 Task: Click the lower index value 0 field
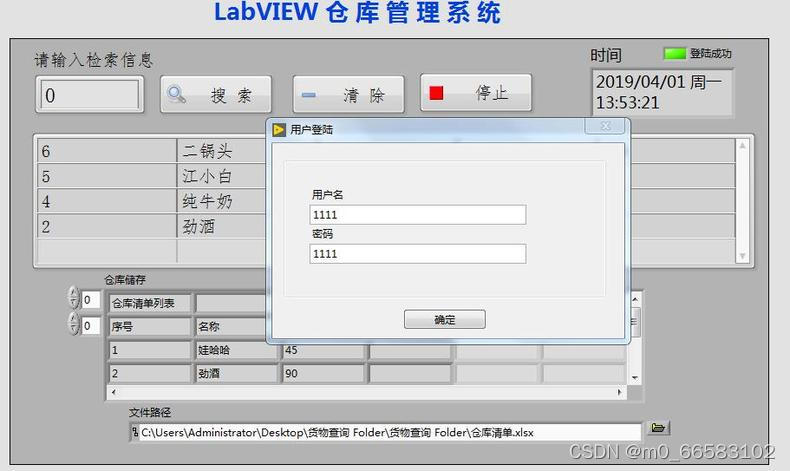pyautogui.click(x=91, y=326)
